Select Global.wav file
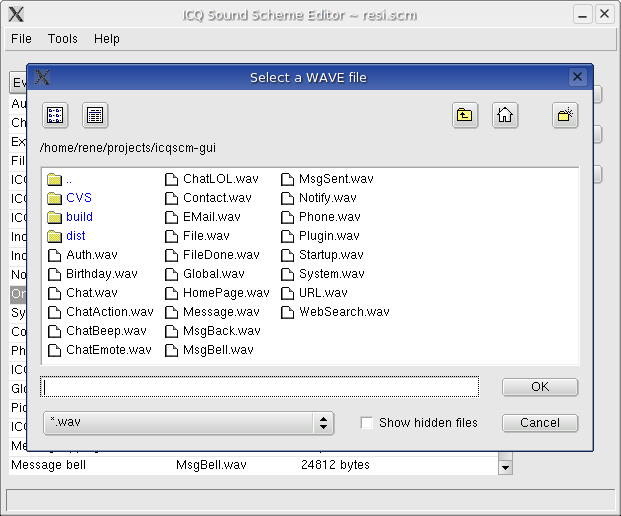 (205, 274)
